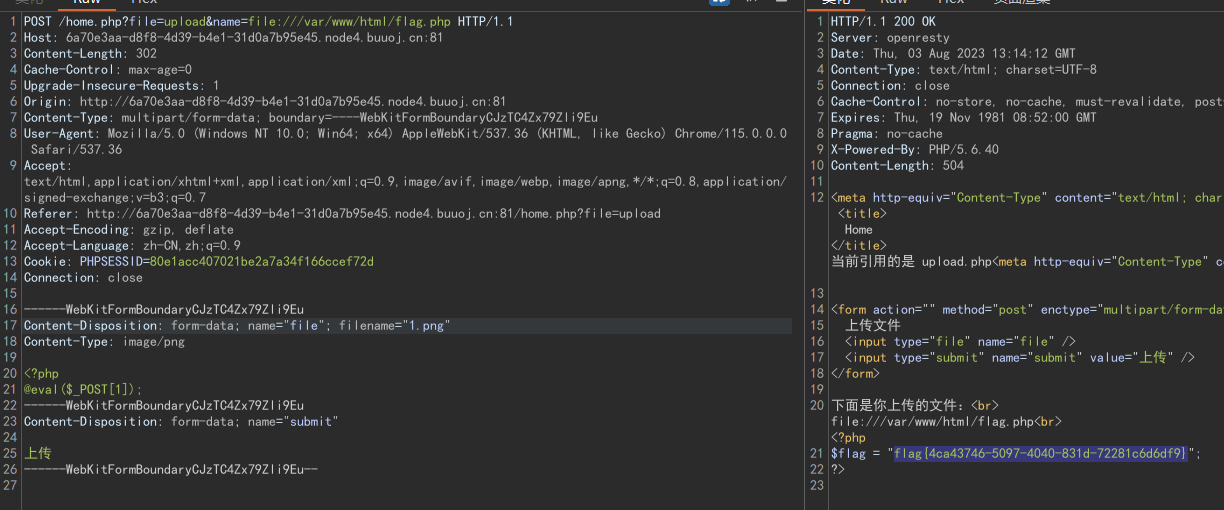Viewport: 1224px width, 510px height.
Task: Click the filename="1.png" Content-Disposition line
Action: click(237, 325)
